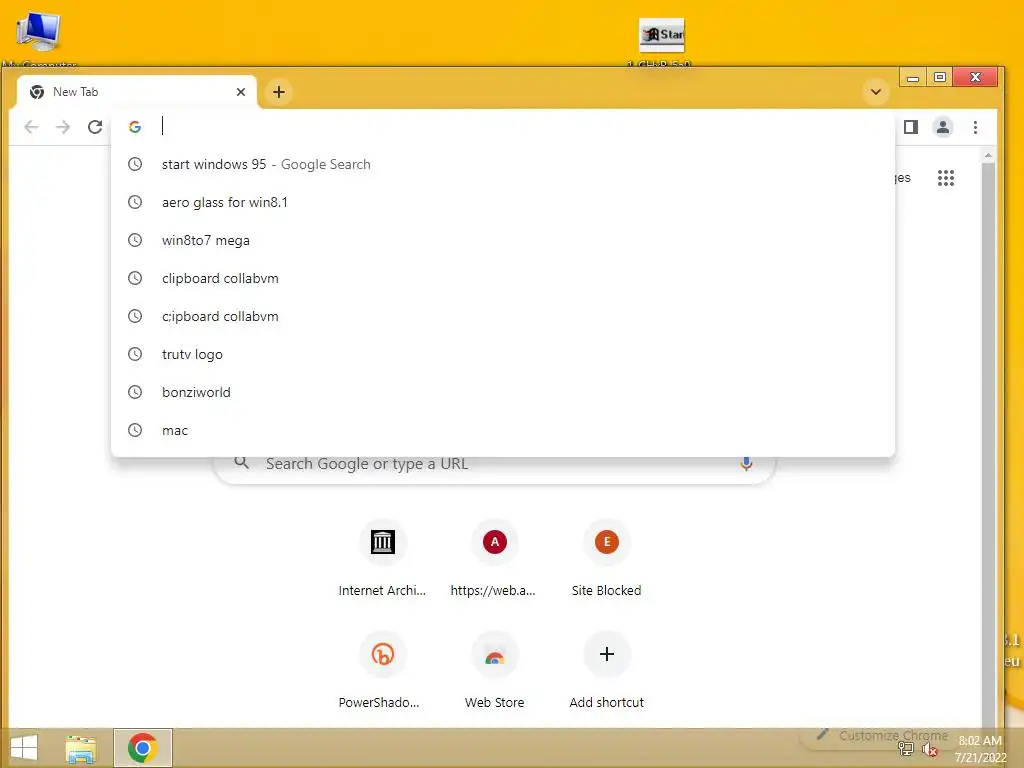Click the New Tab tab title

coord(76,92)
